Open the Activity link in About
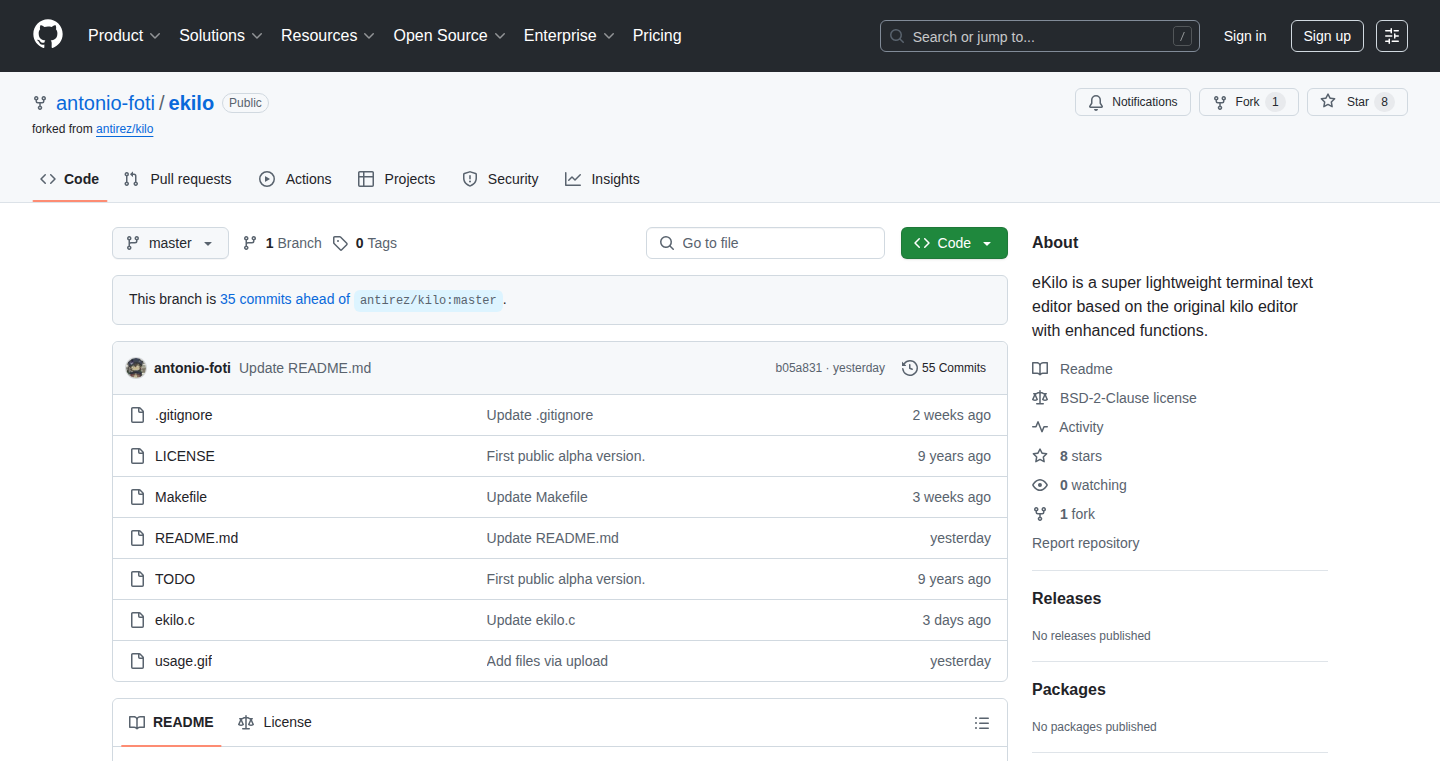1440x761 pixels. coord(1068,427)
